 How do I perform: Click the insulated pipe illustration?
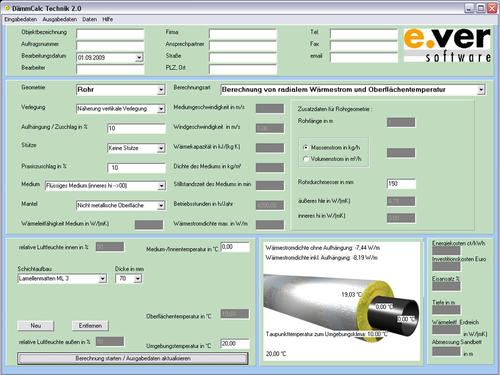[x=341, y=308]
